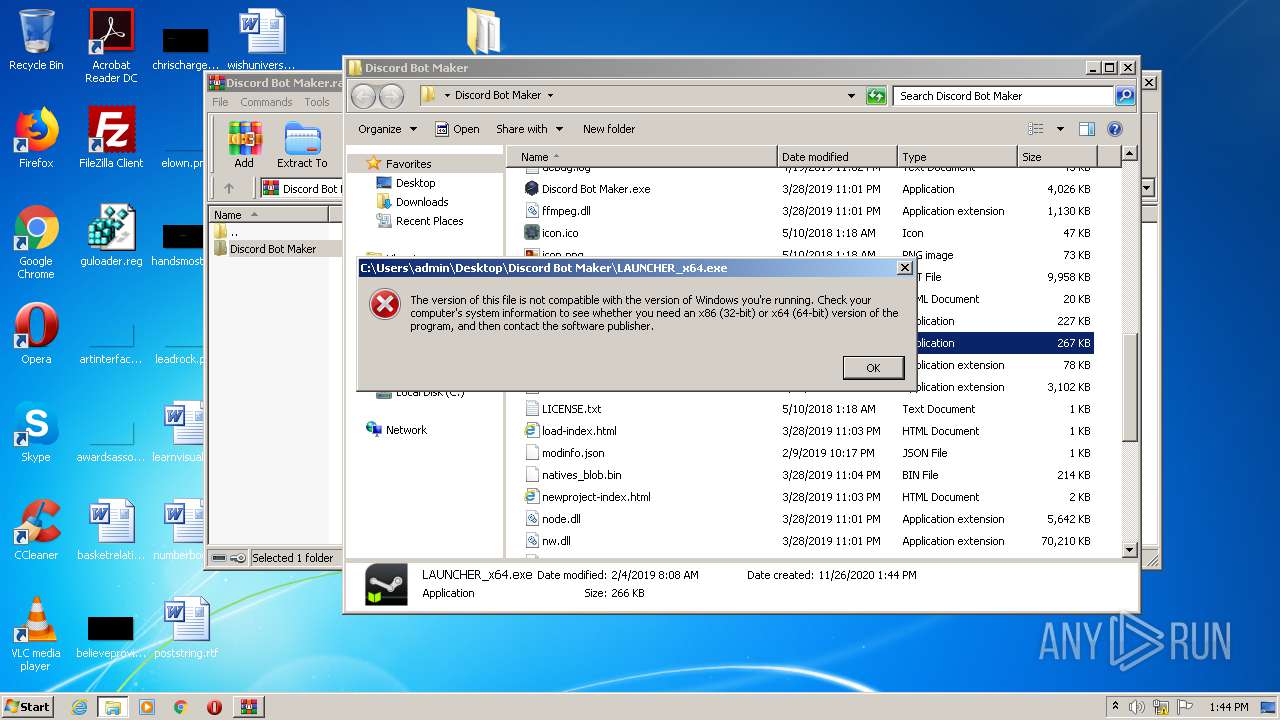Launch Opera desktop shortcut
1280x720 pixels.
pyautogui.click(x=36, y=334)
